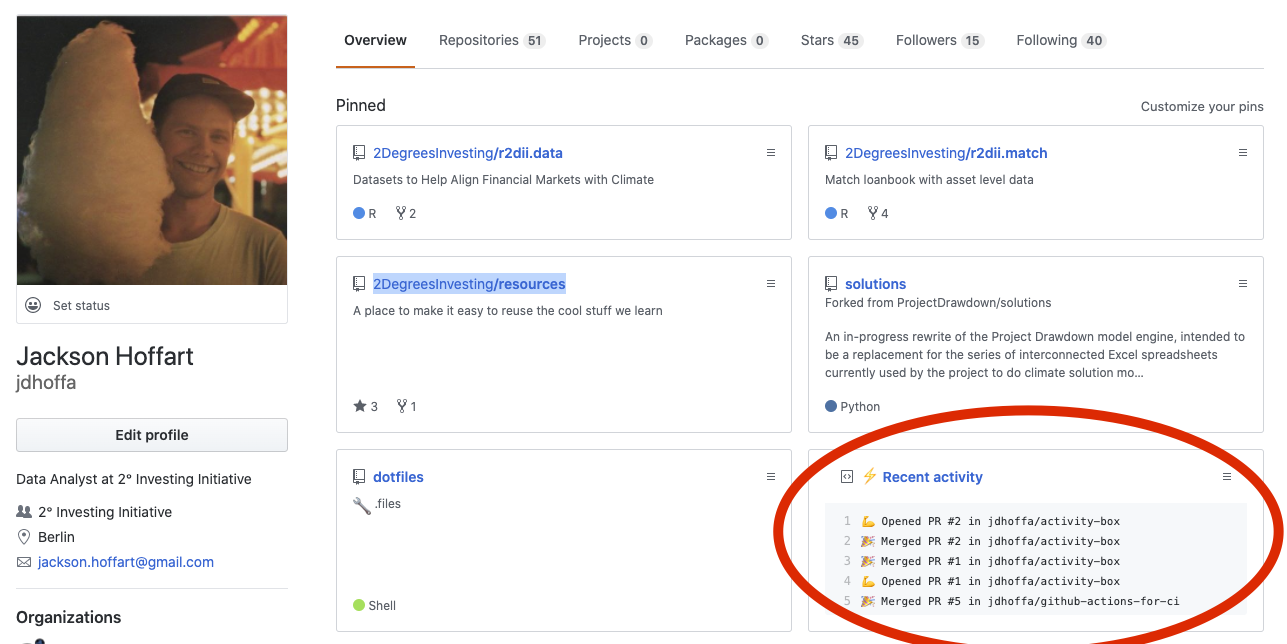The width and height of the screenshot is (1287, 644).
Task: Click the Pinned section heading
Action: (x=361, y=105)
